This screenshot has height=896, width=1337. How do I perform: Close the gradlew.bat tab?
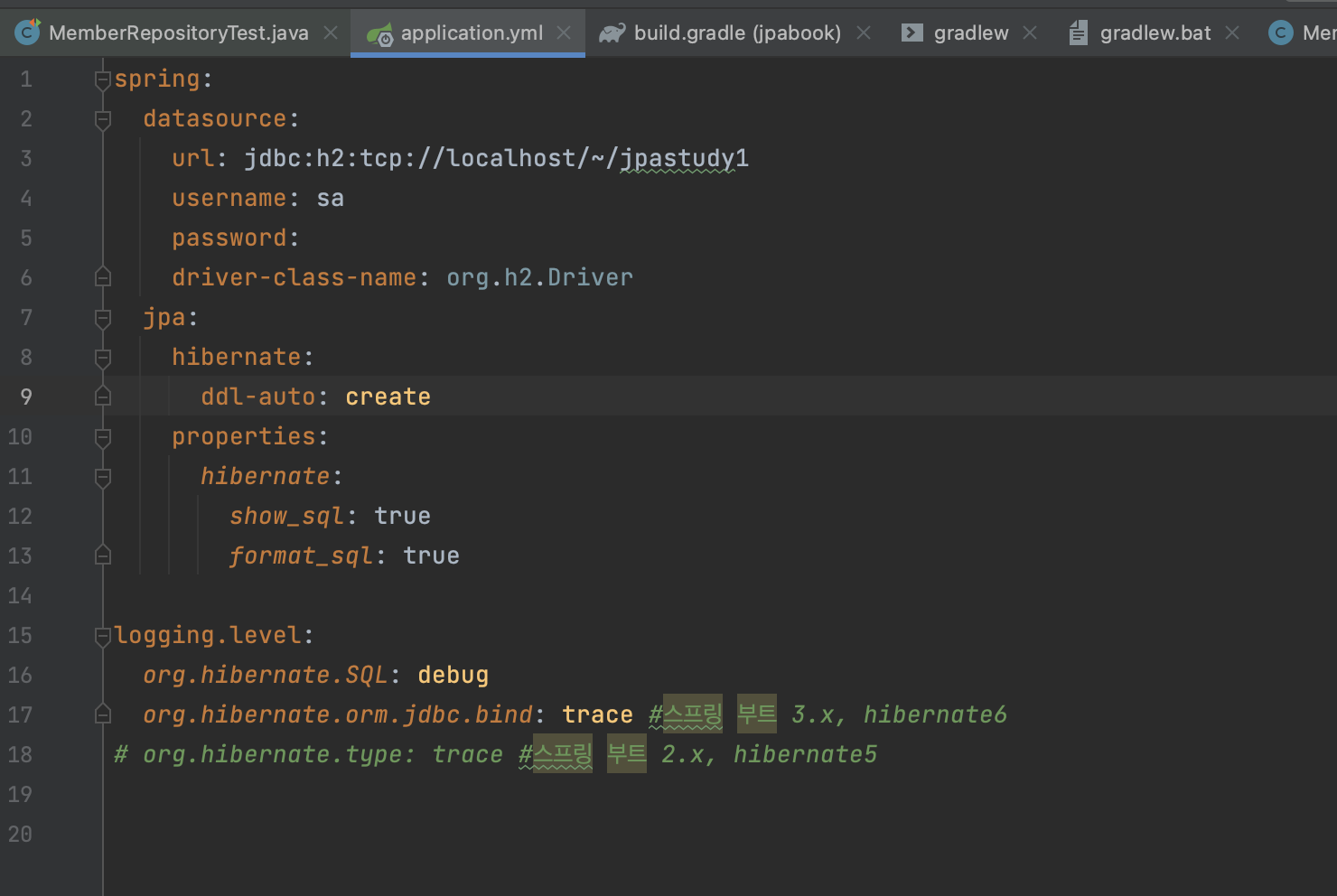tap(1232, 33)
